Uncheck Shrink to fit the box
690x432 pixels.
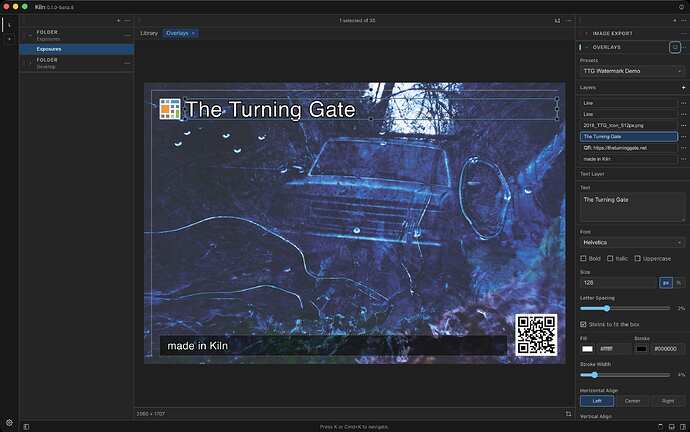(583, 324)
